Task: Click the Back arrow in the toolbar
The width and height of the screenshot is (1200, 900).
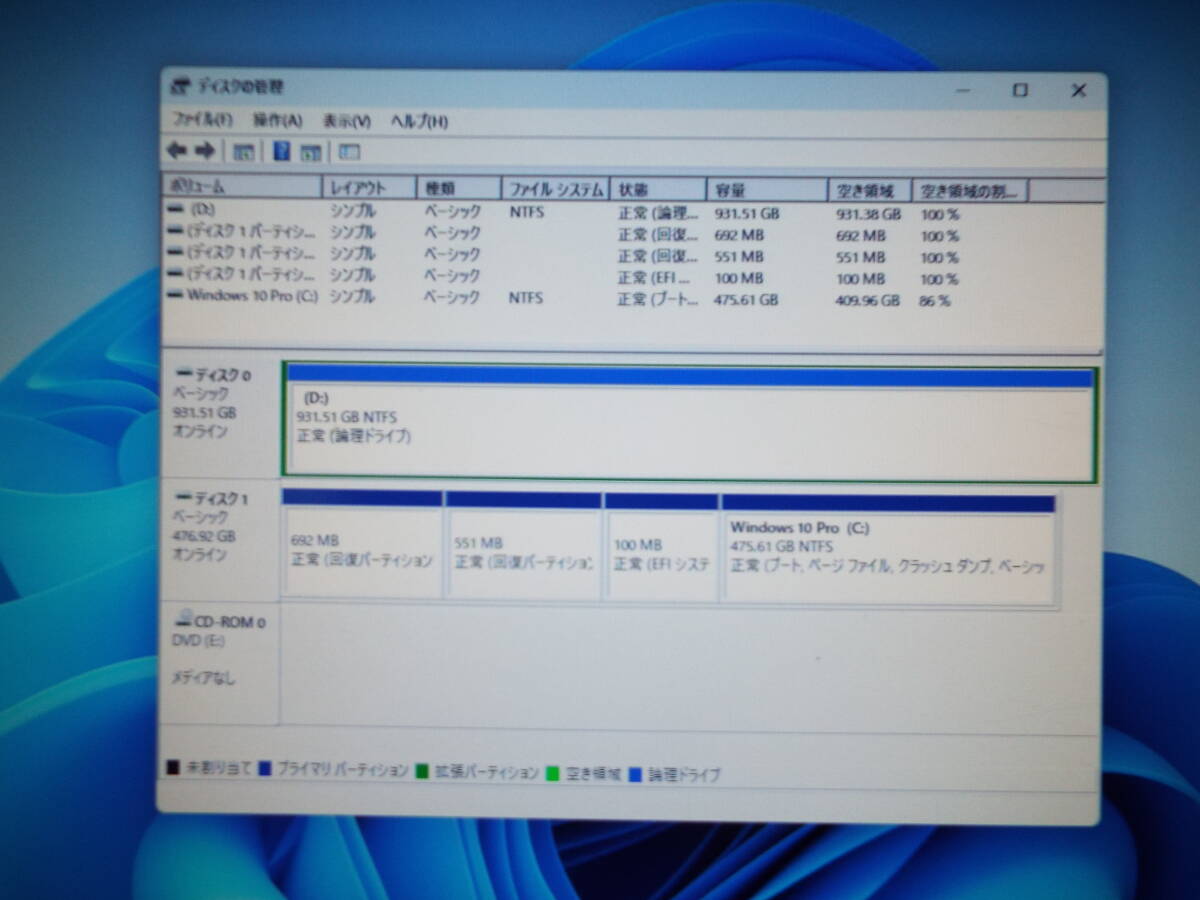Action: pos(177,151)
